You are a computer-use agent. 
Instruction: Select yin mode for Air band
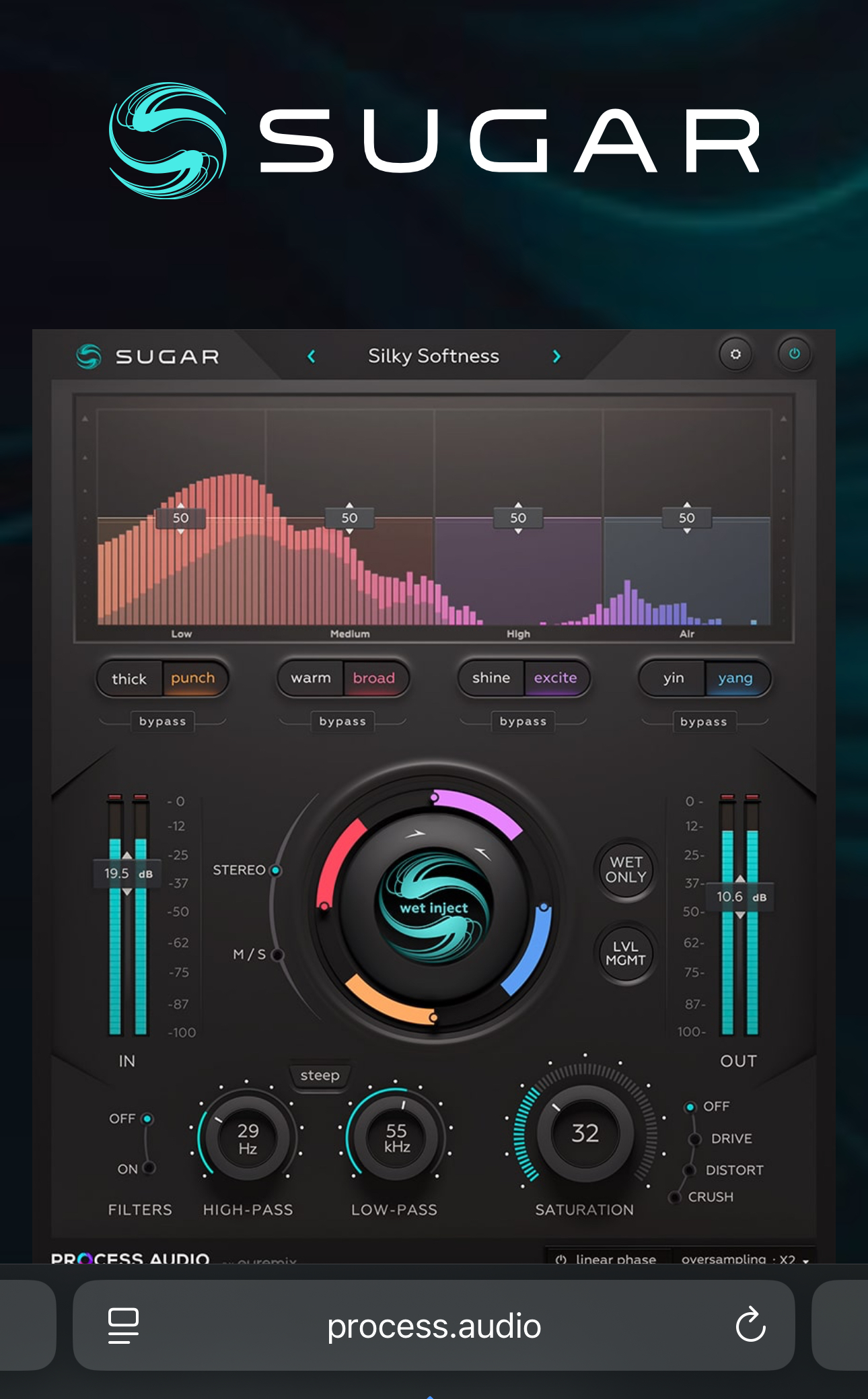(x=674, y=678)
